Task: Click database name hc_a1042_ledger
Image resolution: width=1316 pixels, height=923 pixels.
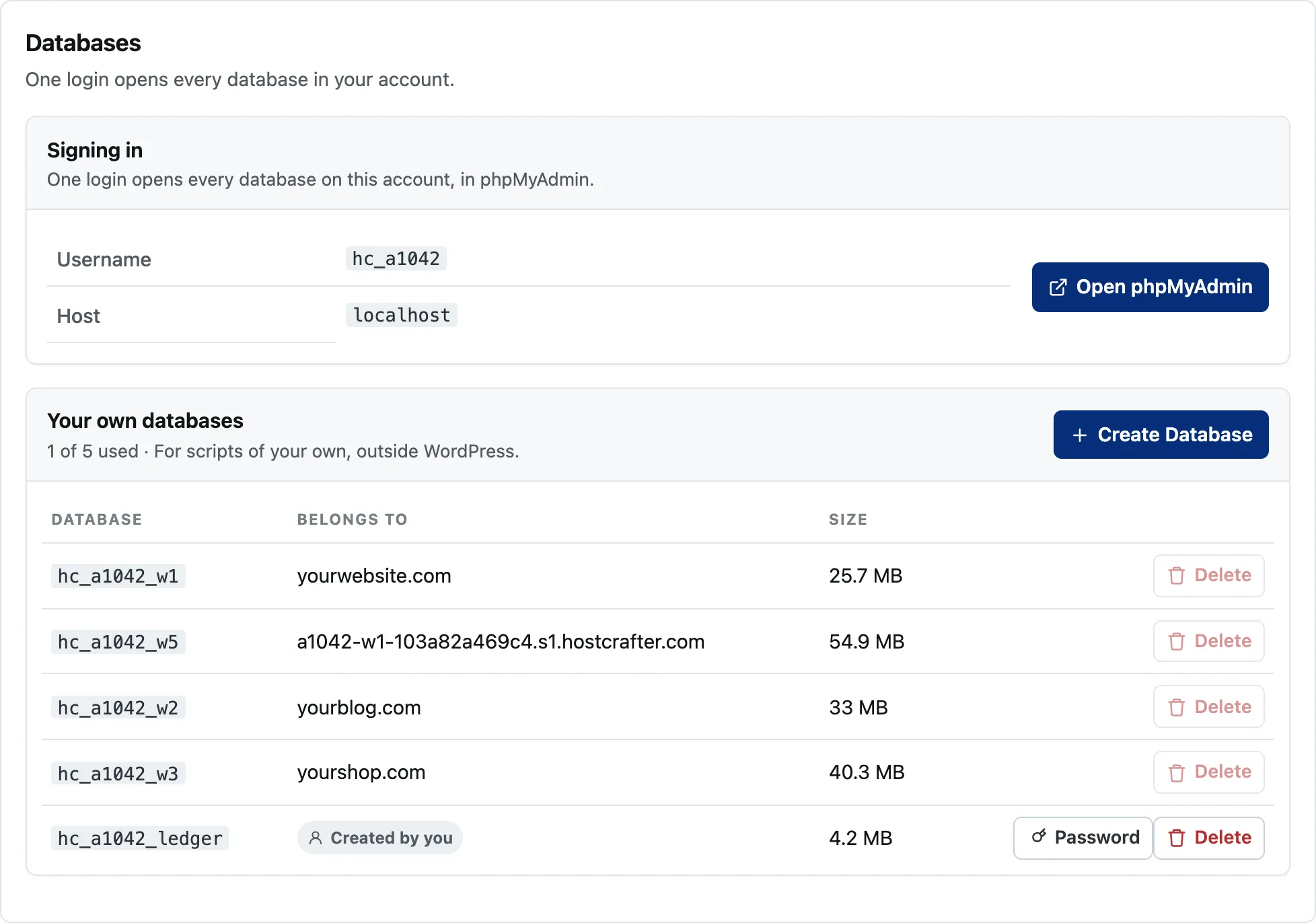Action: [x=140, y=839]
